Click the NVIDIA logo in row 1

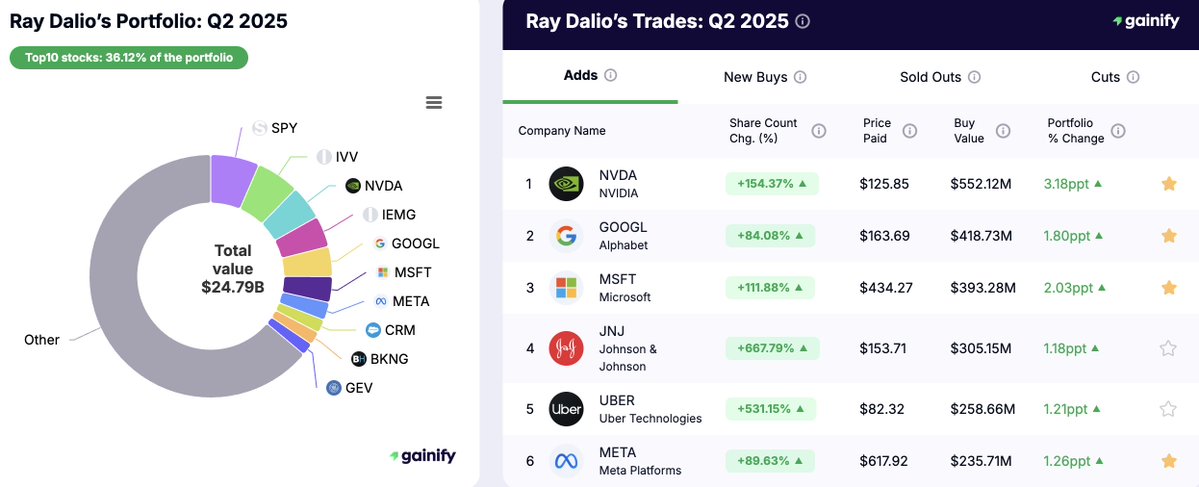[x=566, y=184]
